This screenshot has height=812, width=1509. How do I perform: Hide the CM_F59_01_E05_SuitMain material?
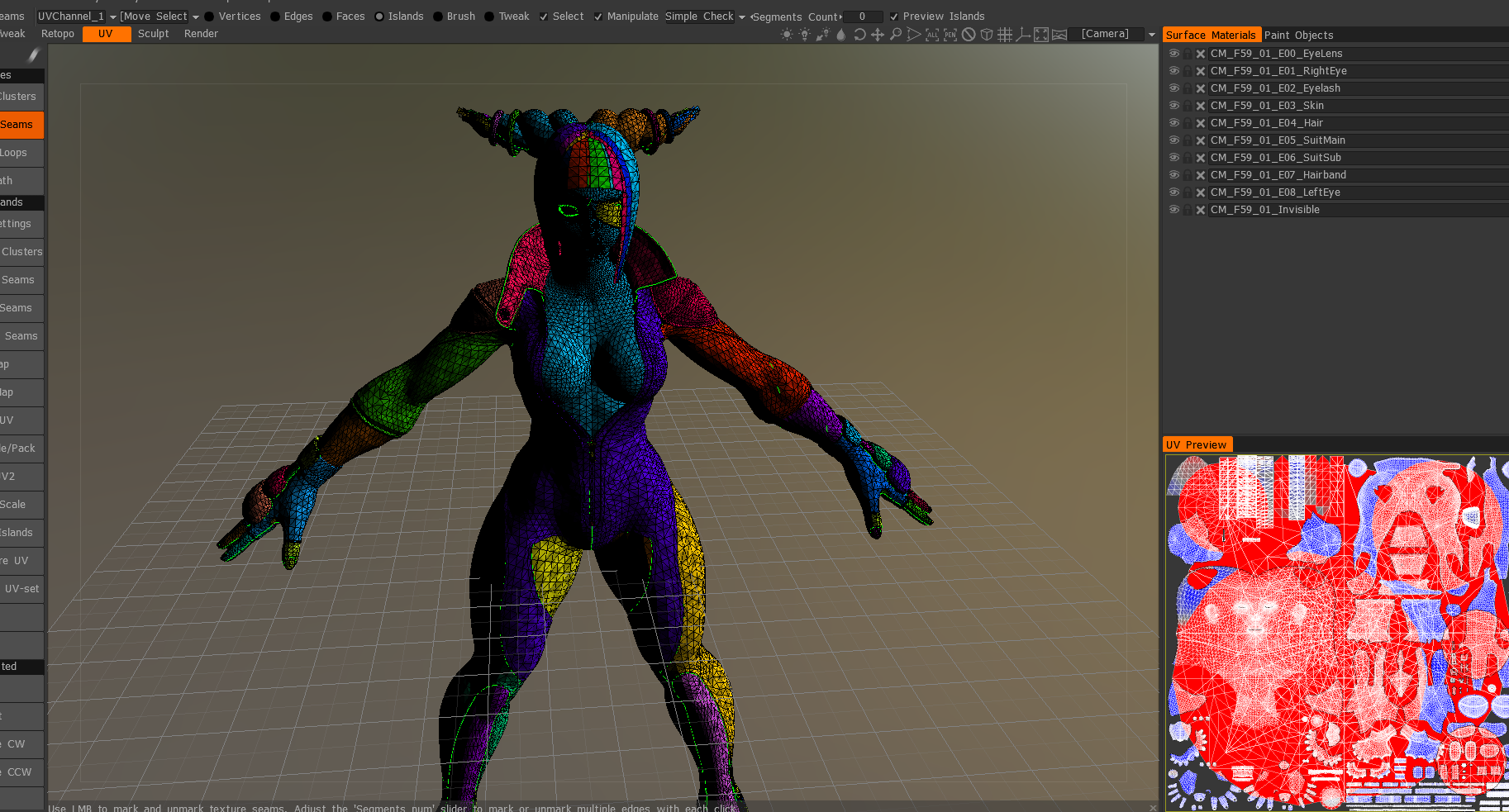1173,140
